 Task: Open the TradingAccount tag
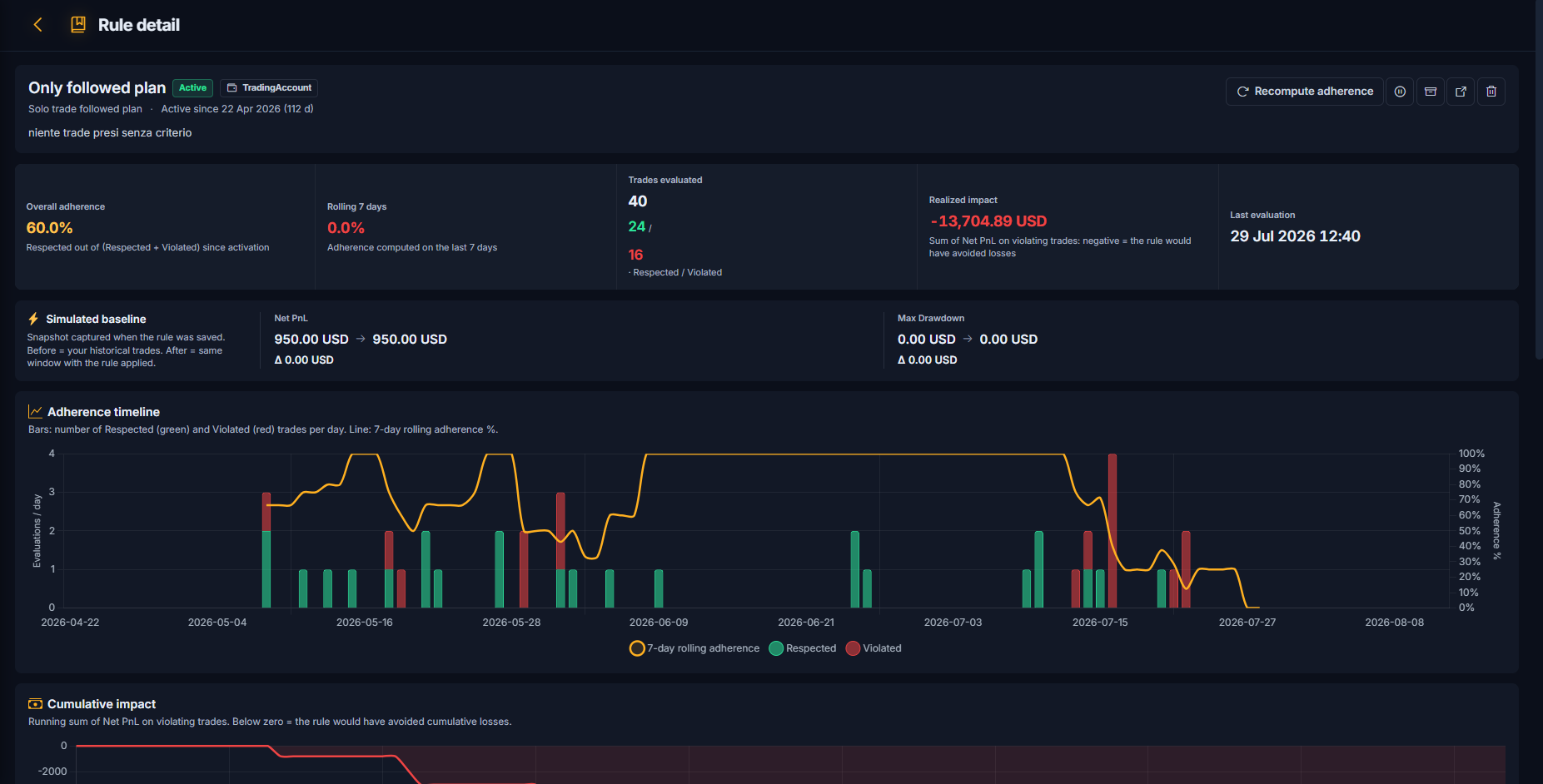269,87
